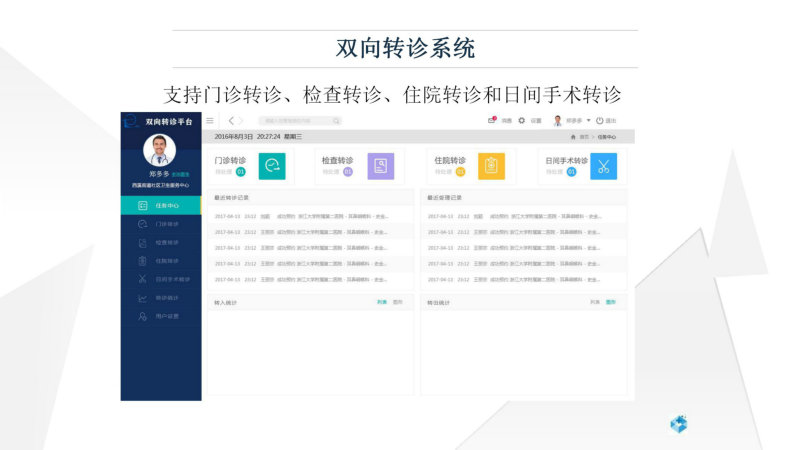Click the 设置 label in top bar
Image resolution: width=800 pixels, height=450 pixels.
[x=536, y=121]
